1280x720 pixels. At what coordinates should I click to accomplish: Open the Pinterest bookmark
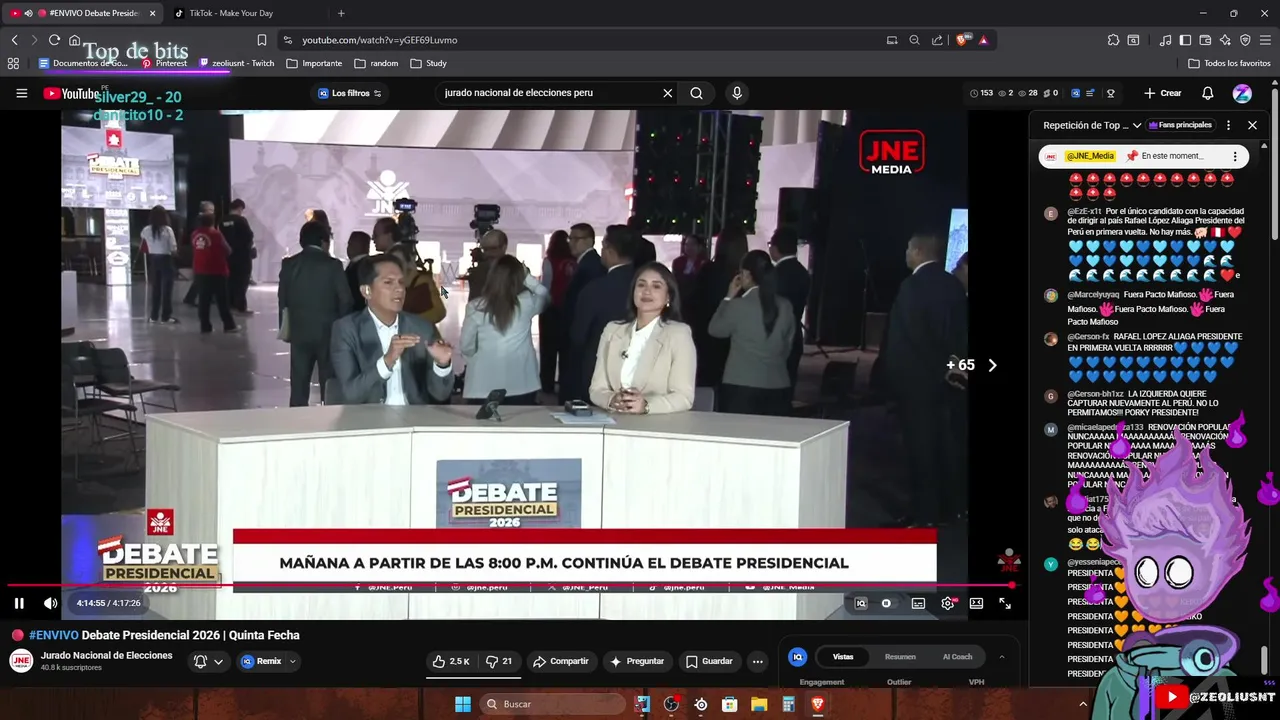(164, 63)
